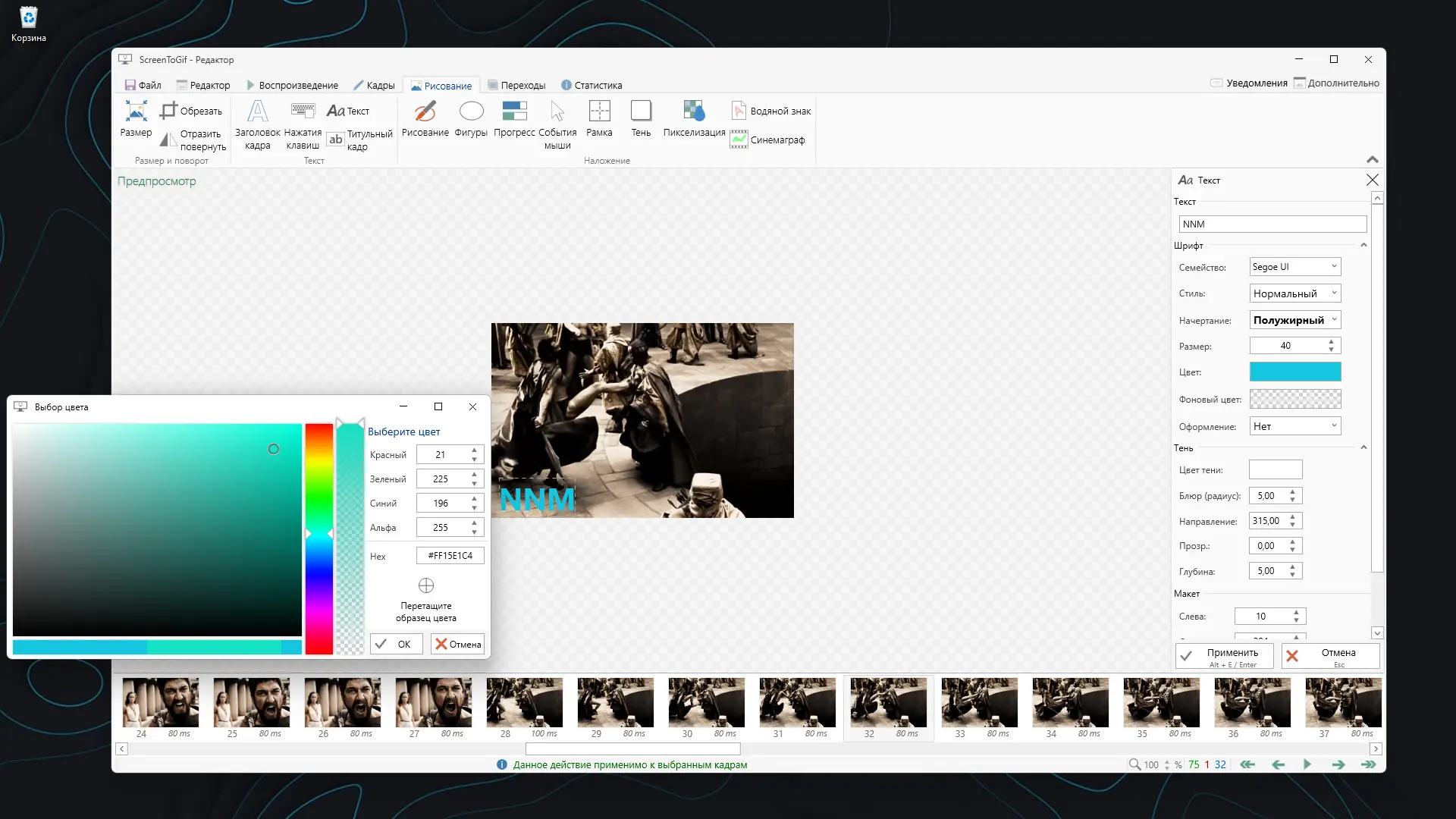Viewport: 1456px width, 819px height.
Task: Open the Оформление decoration dropdown
Action: point(1294,426)
